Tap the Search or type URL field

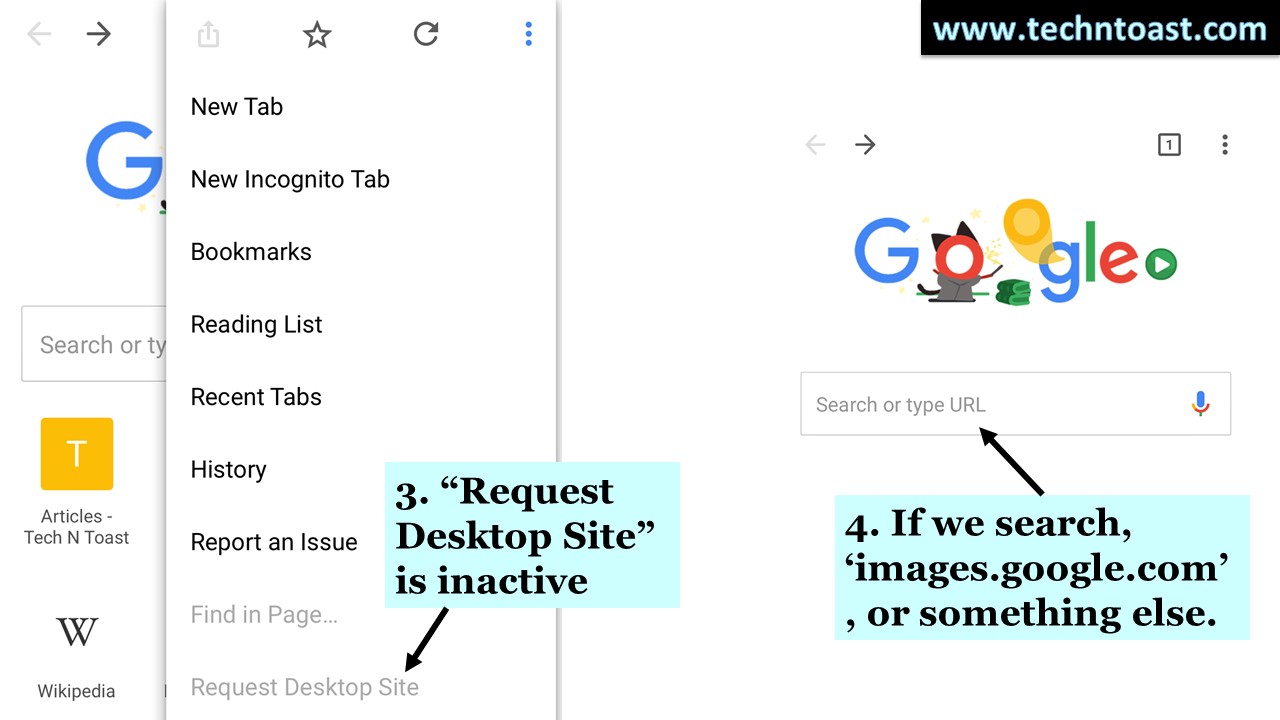[x=1000, y=403]
